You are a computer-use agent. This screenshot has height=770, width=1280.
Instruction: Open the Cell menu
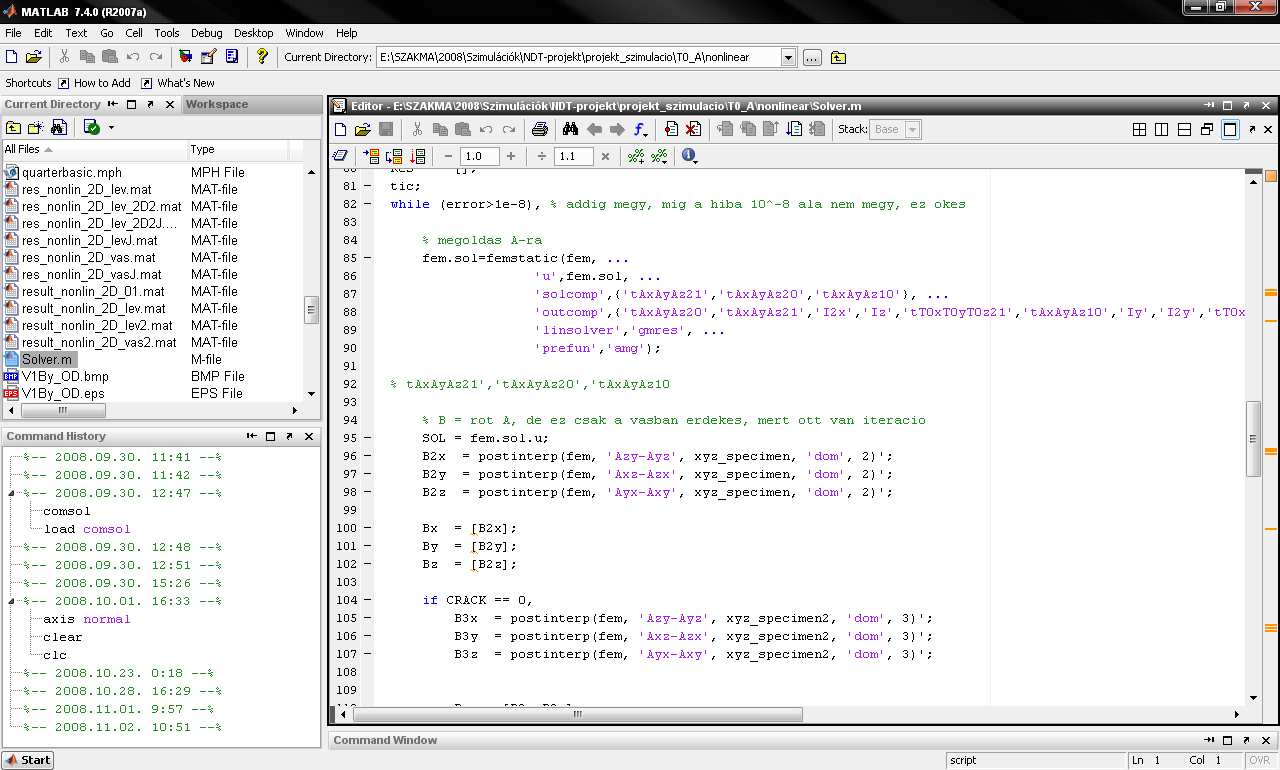[x=134, y=33]
